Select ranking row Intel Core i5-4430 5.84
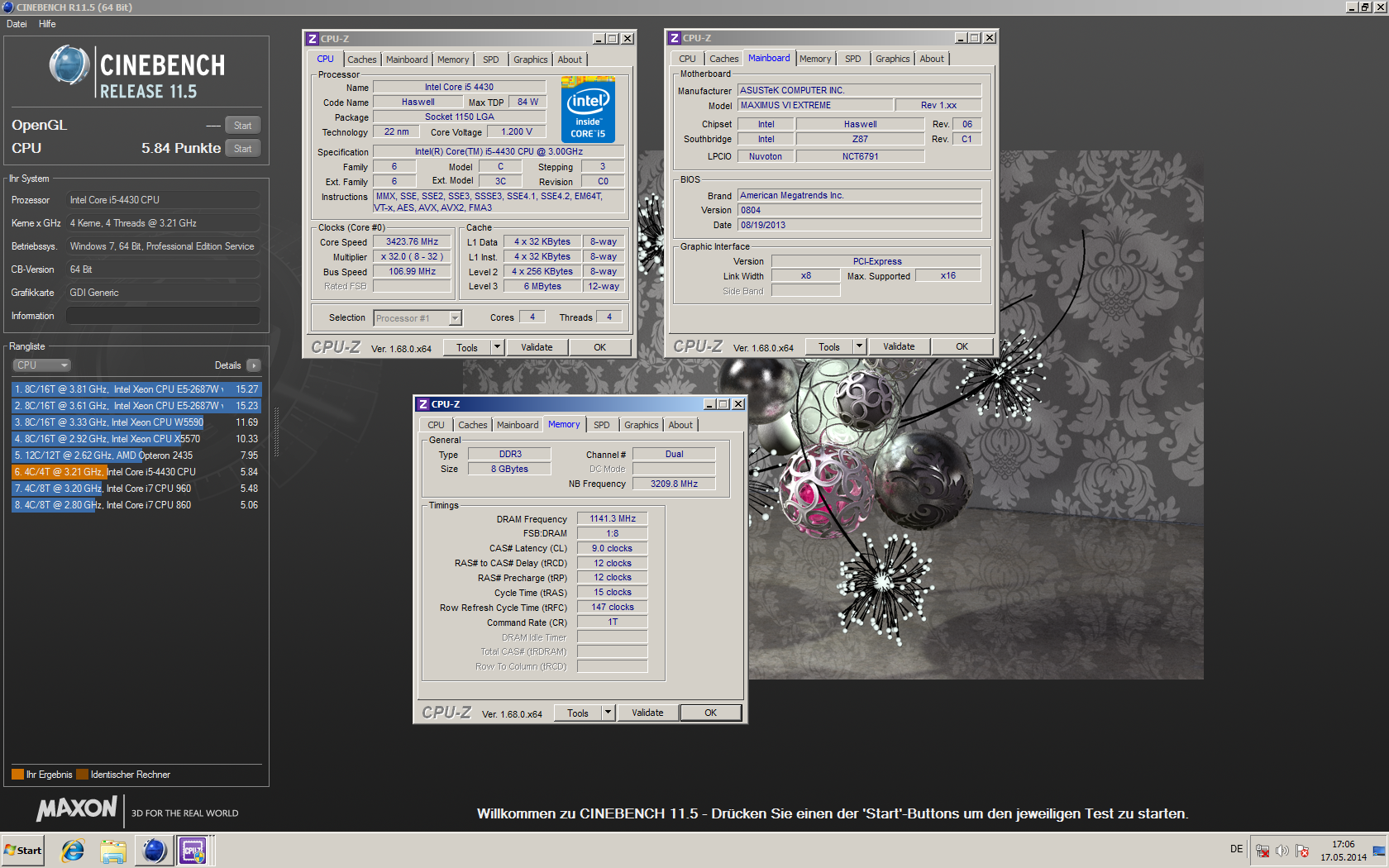 tap(136, 471)
